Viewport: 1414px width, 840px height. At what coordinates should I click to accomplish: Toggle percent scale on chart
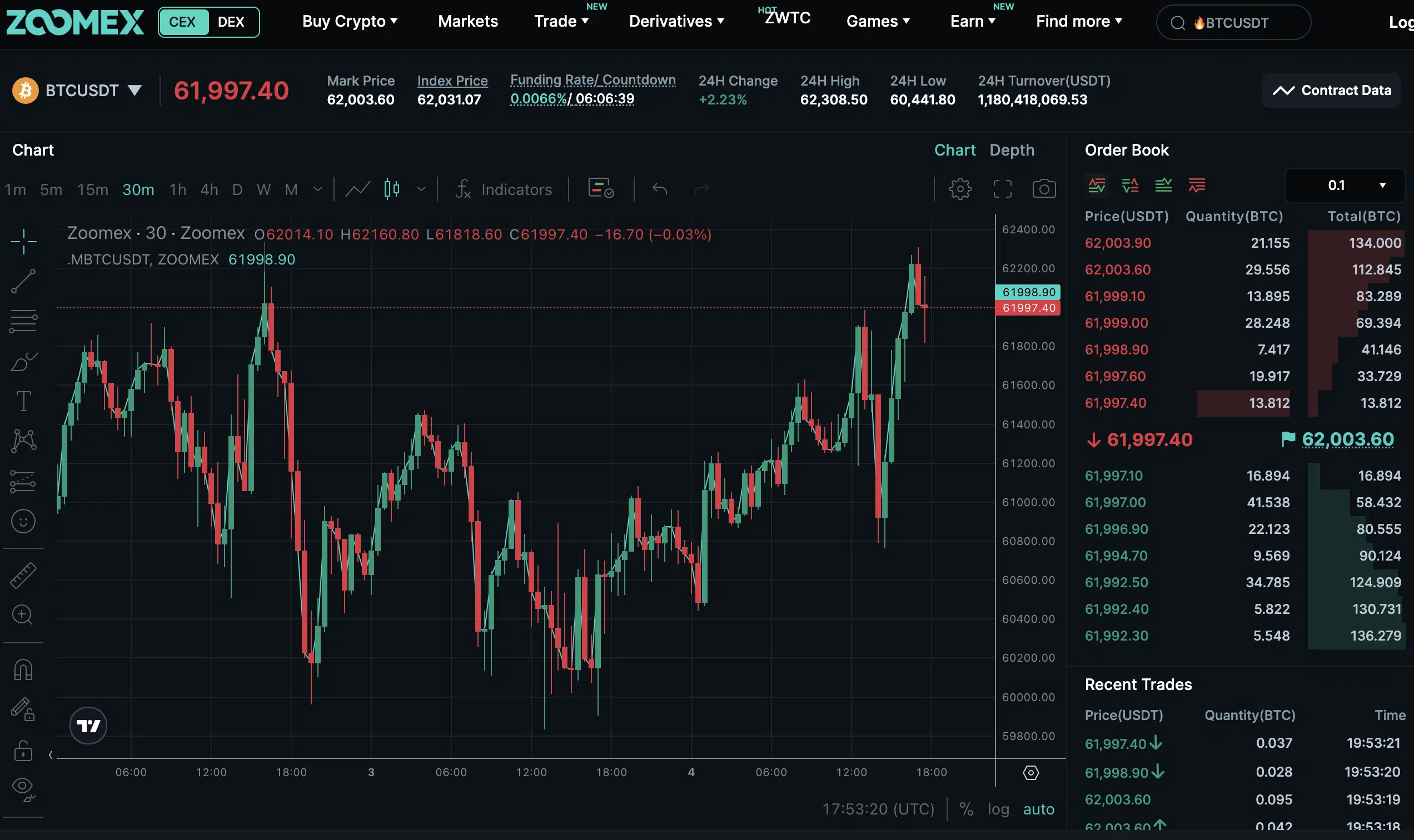click(x=966, y=809)
